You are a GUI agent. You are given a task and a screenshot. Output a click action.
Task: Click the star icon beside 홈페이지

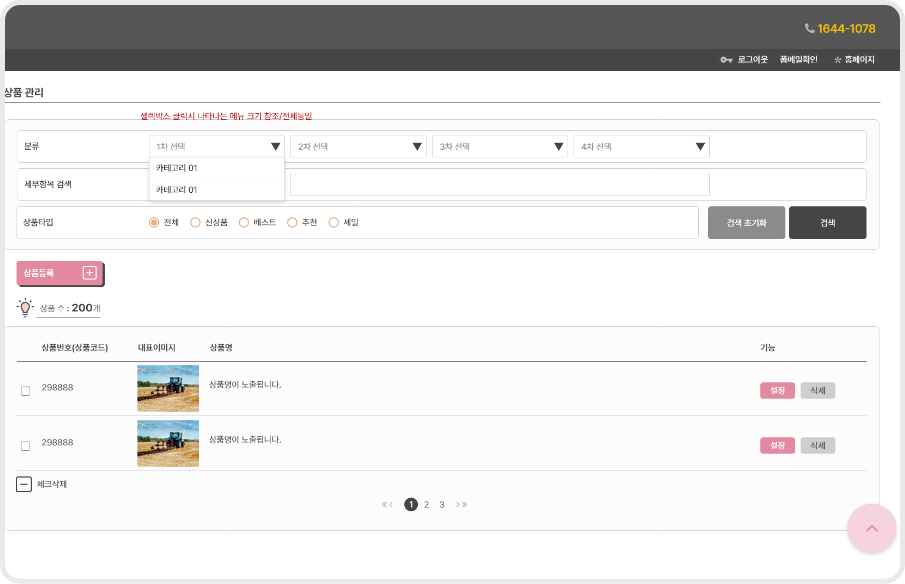837,60
